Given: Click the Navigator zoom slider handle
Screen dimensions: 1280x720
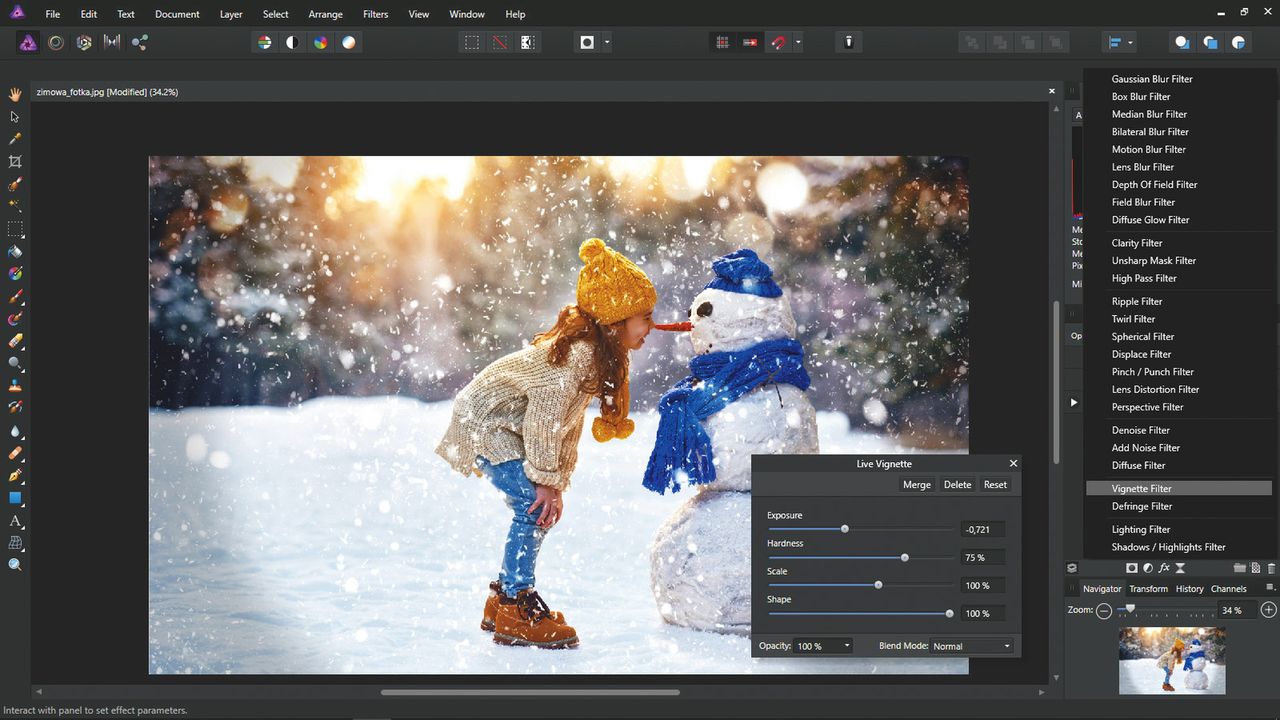Looking at the screenshot, I should click(1131, 608).
